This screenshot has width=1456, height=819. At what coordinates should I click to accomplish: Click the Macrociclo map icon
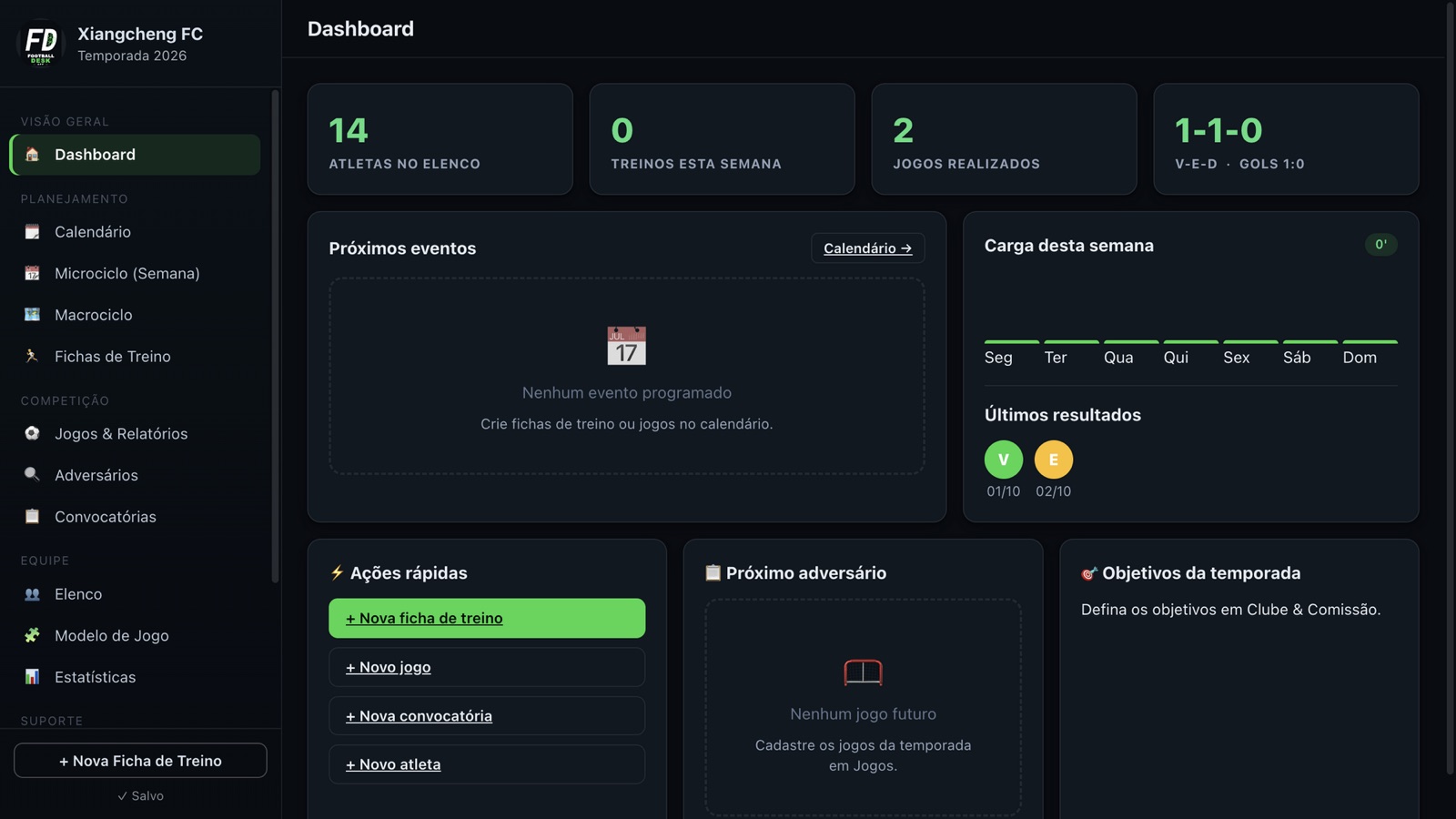(32, 315)
